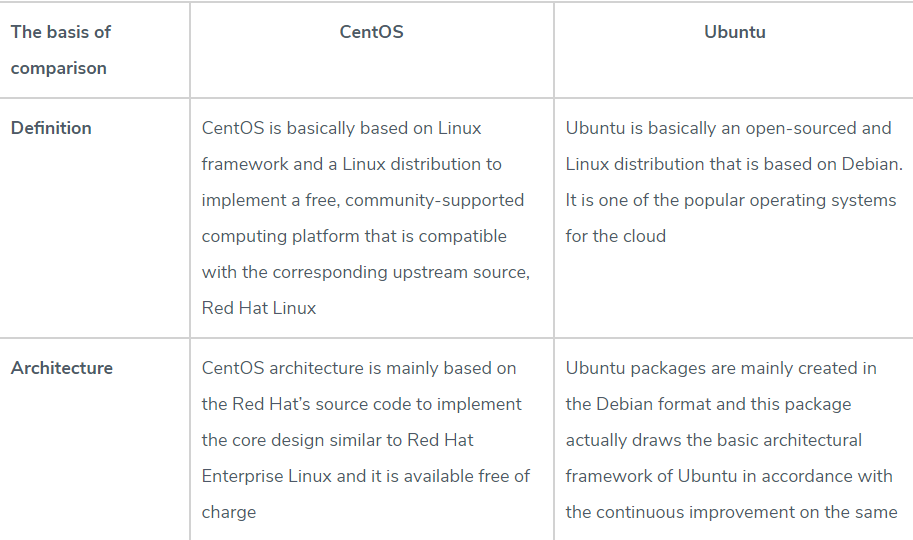
Task: Click 'Ubuntu packages are mainly created in' line
Action: [721, 368]
